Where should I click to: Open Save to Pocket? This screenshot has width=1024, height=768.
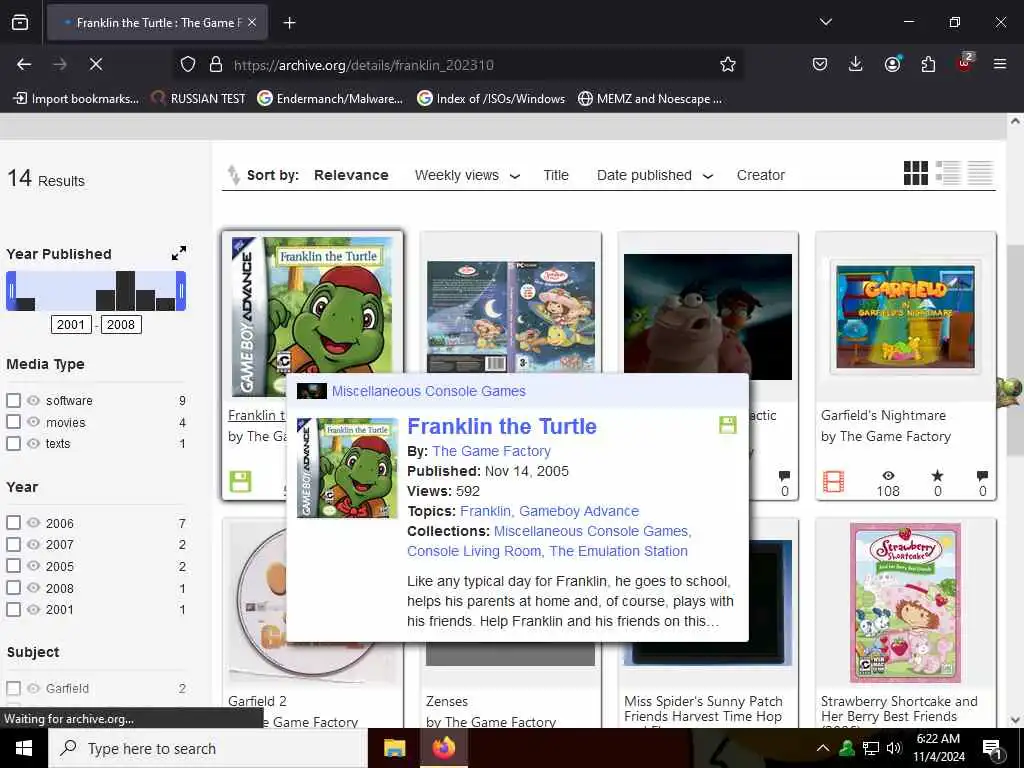click(820, 64)
